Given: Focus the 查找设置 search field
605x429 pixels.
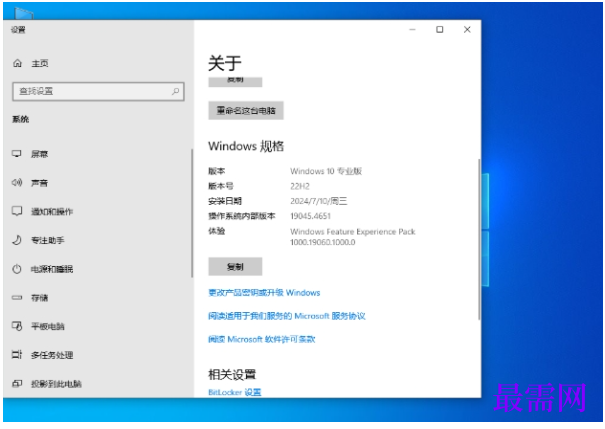Looking at the screenshot, I should click(x=98, y=91).
